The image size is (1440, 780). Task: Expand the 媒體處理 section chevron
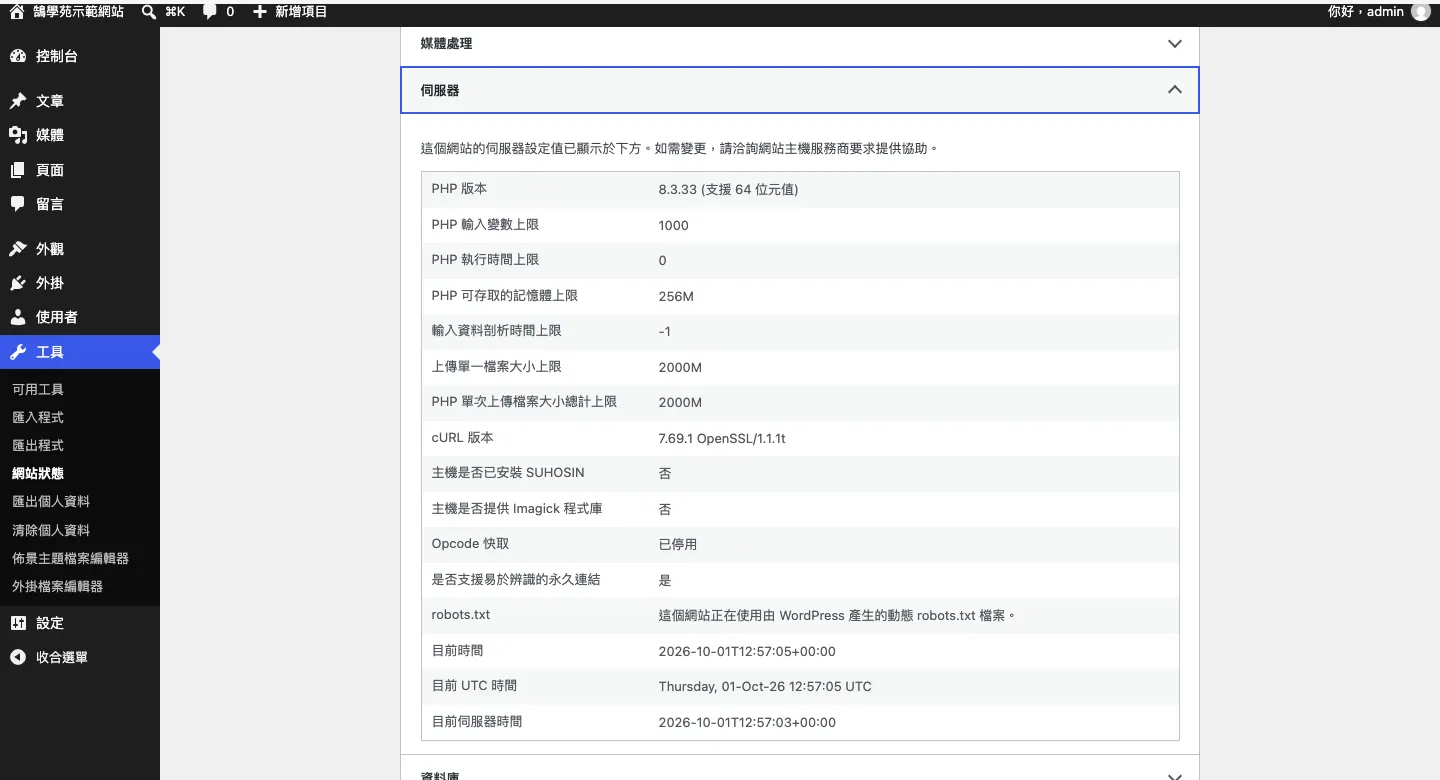pyautogui.click(x=1175, y=44)
